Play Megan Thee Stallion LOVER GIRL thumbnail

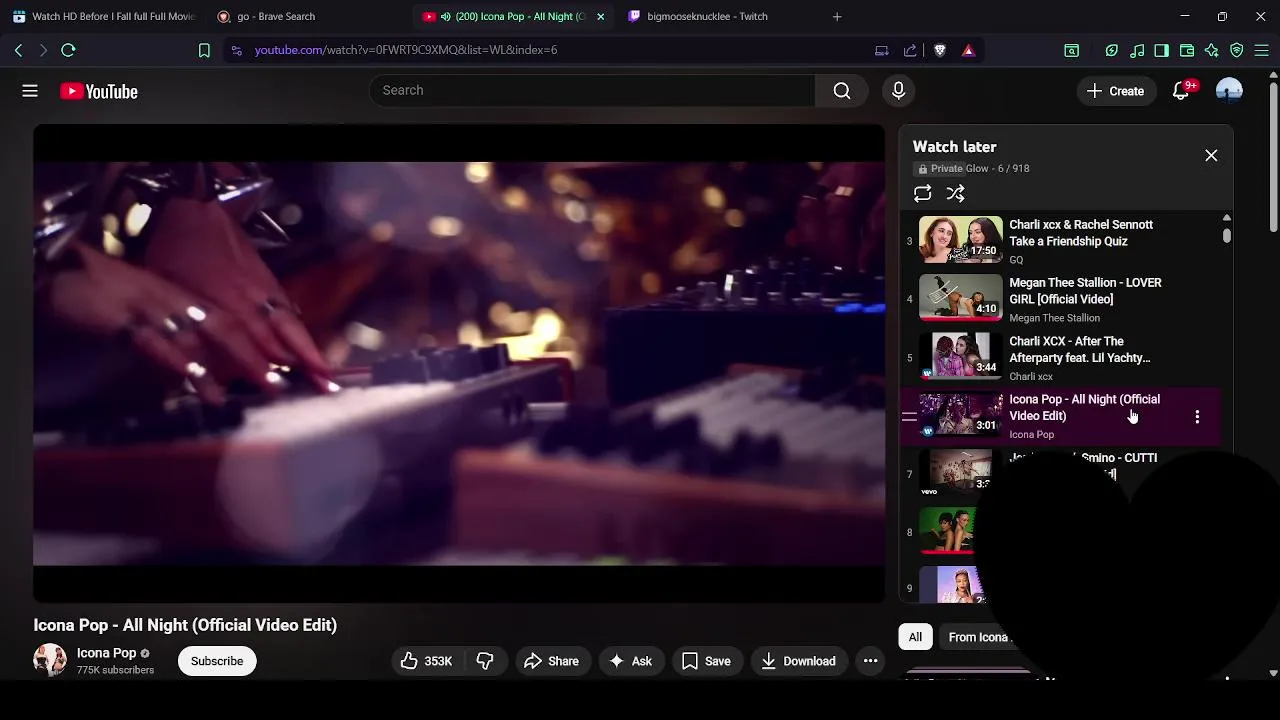(x=961, y=298)
